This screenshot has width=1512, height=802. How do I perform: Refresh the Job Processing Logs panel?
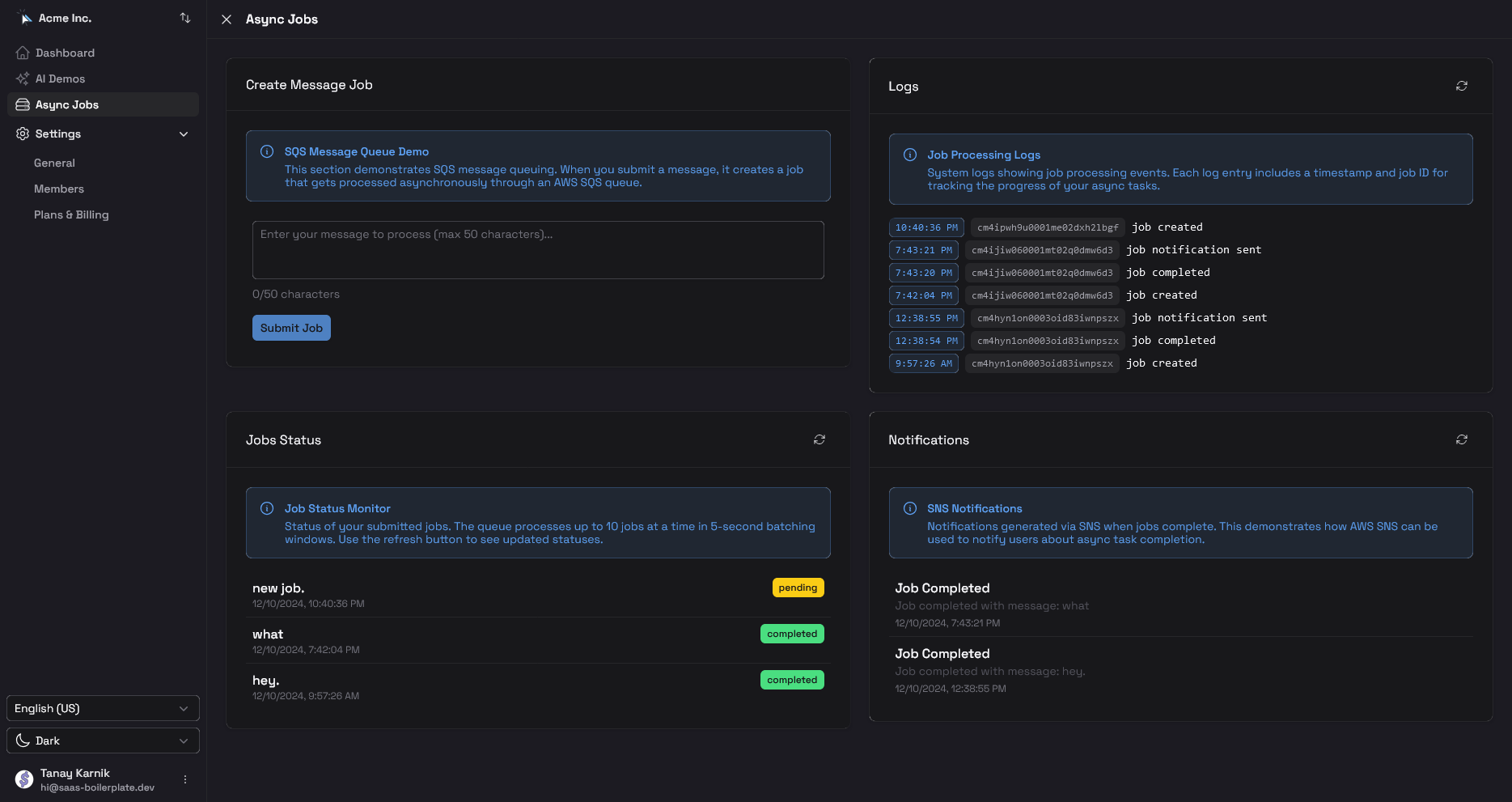click(1461, 86)
